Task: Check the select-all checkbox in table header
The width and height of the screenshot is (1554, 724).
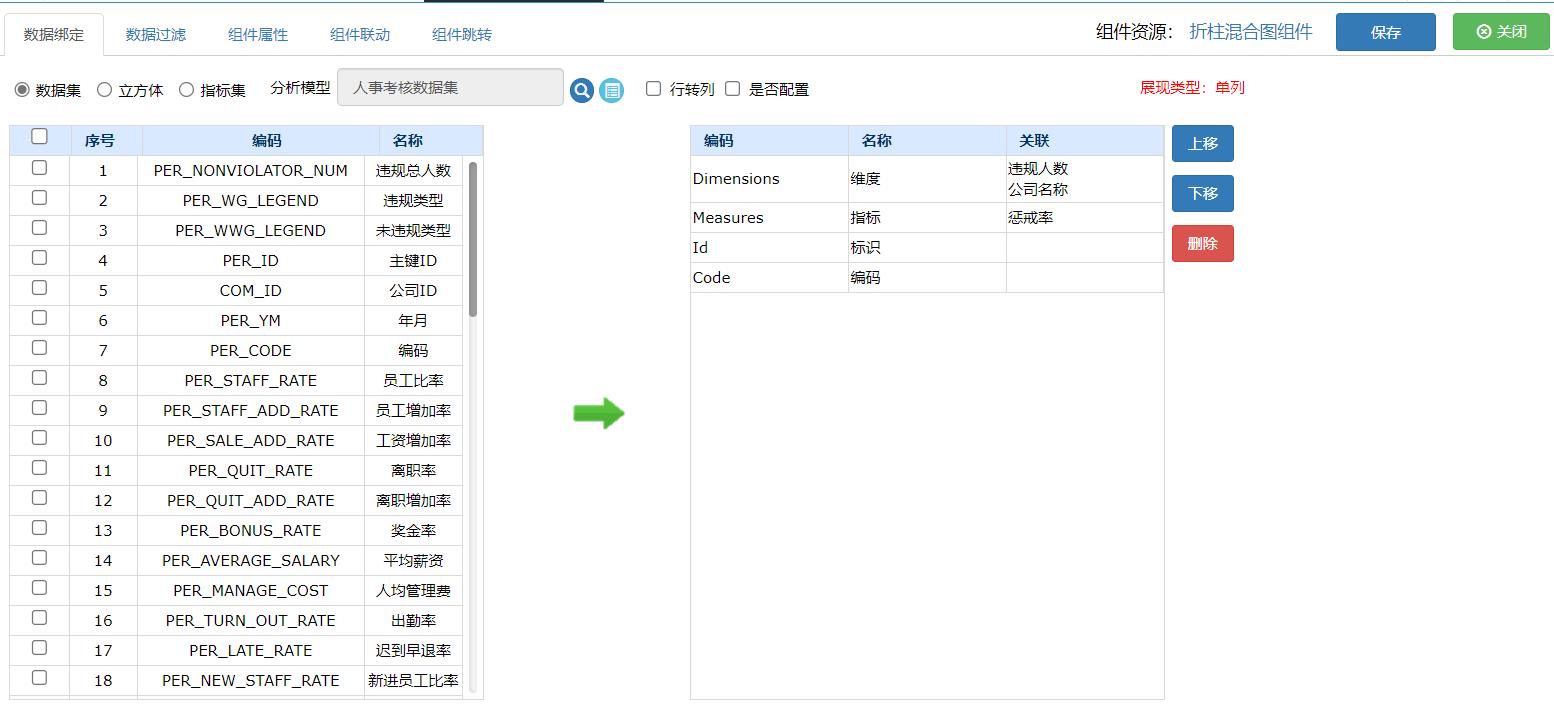Action: pyautogui.click(x=38, y=137)
